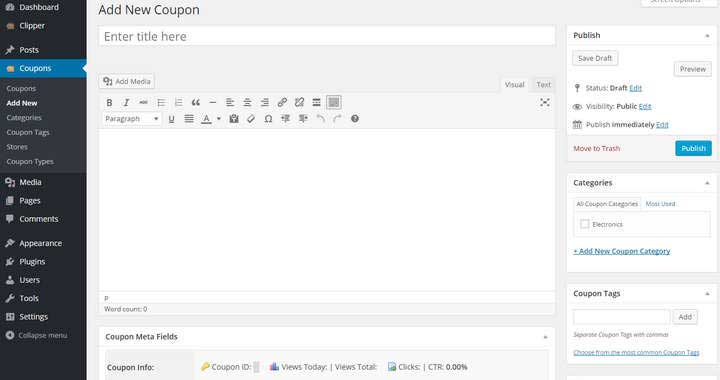Save the coupon as draft
Image resolution: width=720 pixels, height=380 pixels.
tap(595, 58)
